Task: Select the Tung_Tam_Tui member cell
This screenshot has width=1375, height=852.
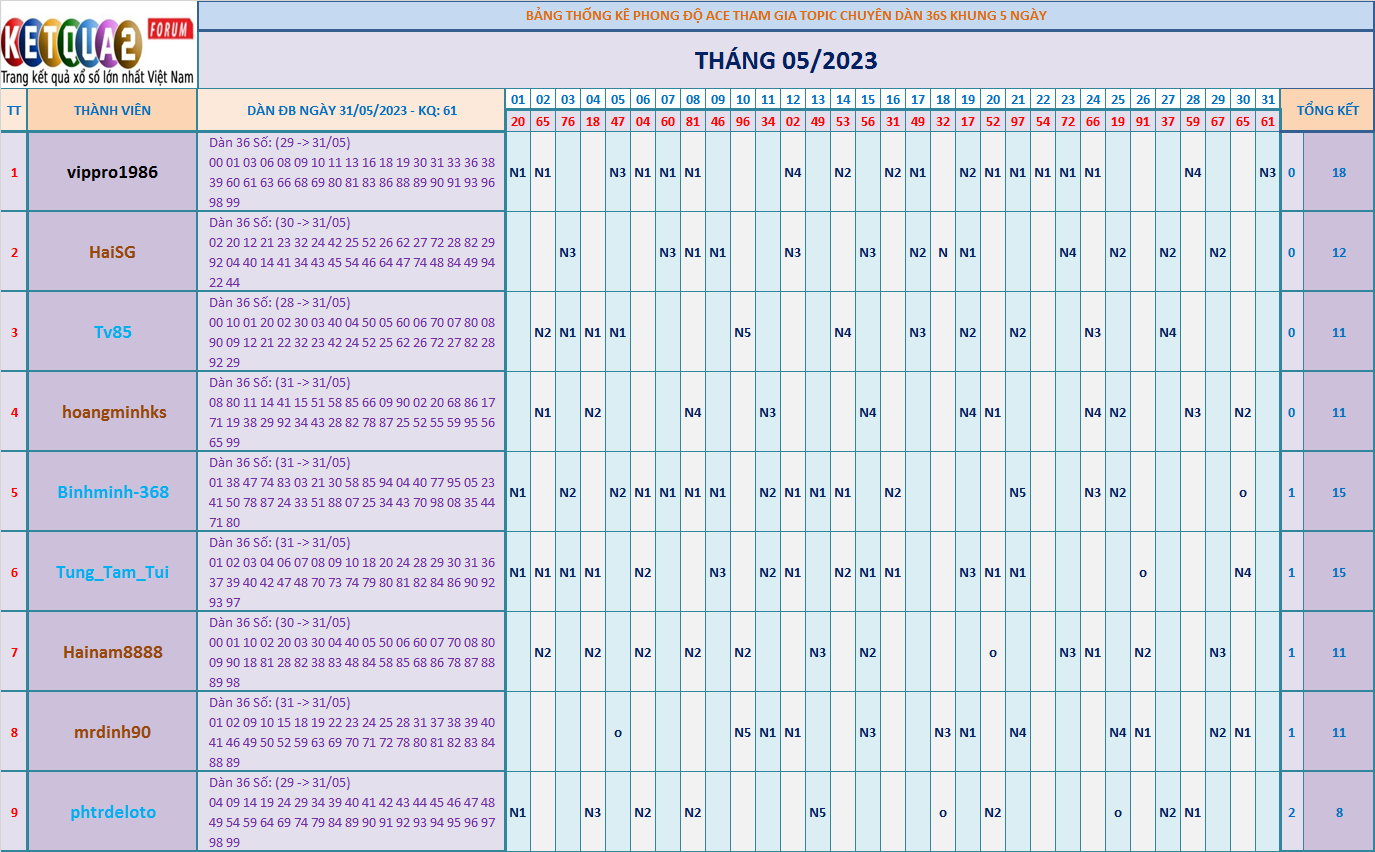Action: [112, 572]
